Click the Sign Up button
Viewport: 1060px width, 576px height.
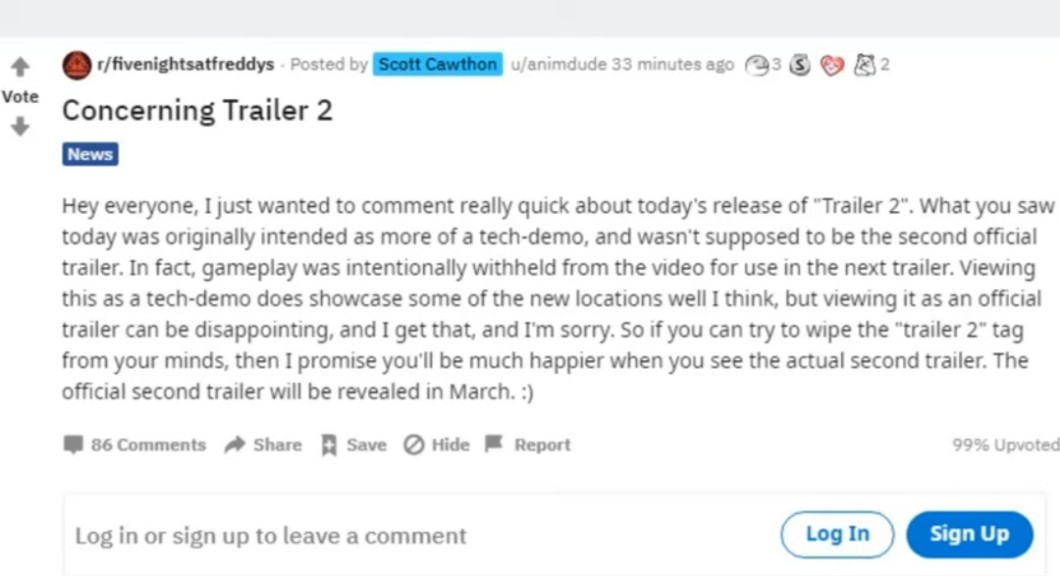pyautogui.click(x=969, y=534)
